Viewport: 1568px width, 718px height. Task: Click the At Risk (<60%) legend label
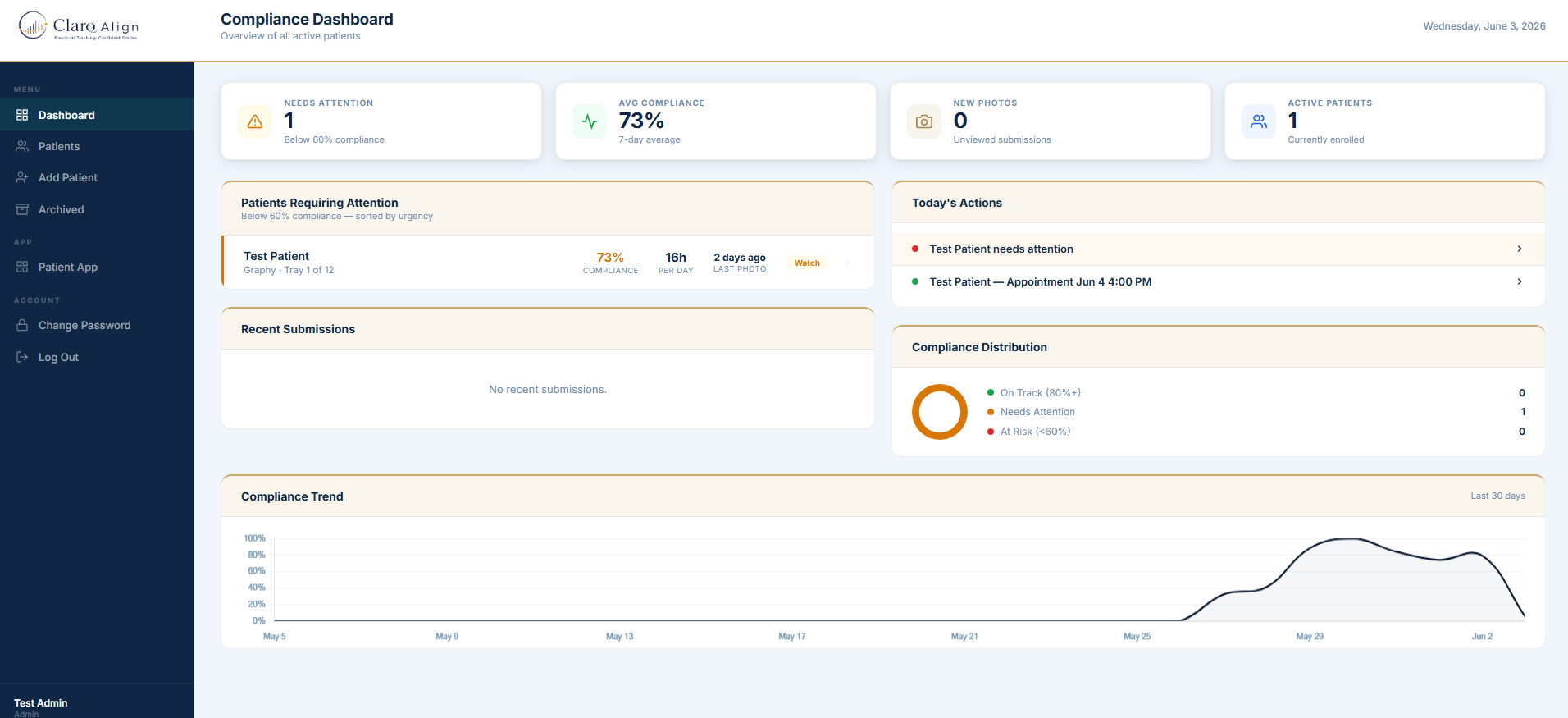[1036, 432]
